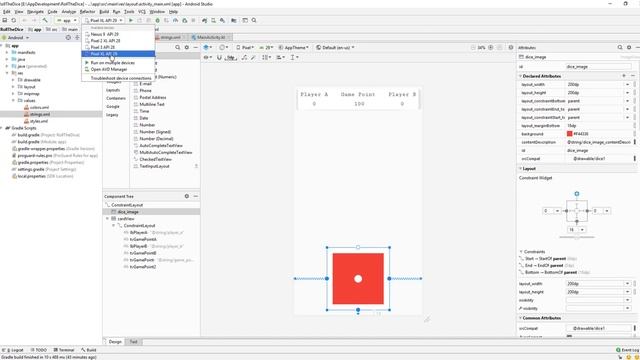Open the Event Log in the status bar
The image size is (640, 360).
coord(627,350)
